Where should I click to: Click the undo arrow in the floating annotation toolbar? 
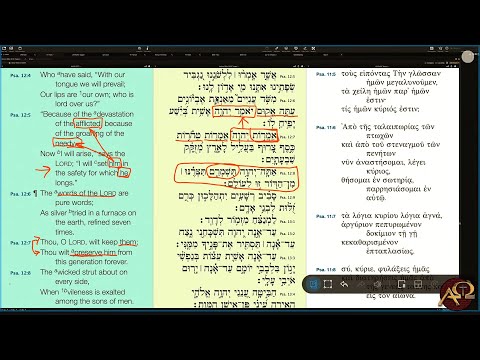[x=344, y=284]
